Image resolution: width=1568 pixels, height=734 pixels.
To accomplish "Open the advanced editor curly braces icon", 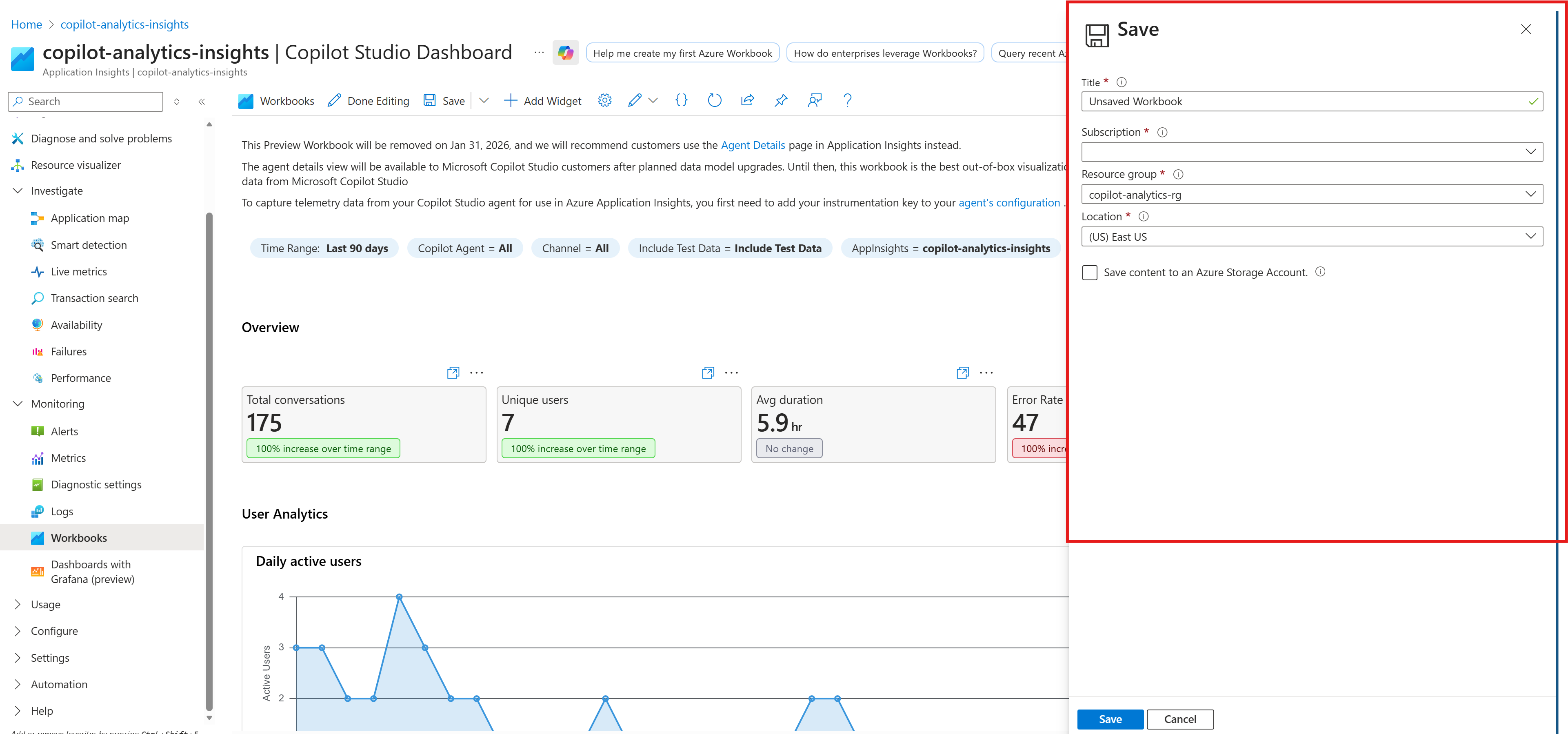I will coord(681,100).
